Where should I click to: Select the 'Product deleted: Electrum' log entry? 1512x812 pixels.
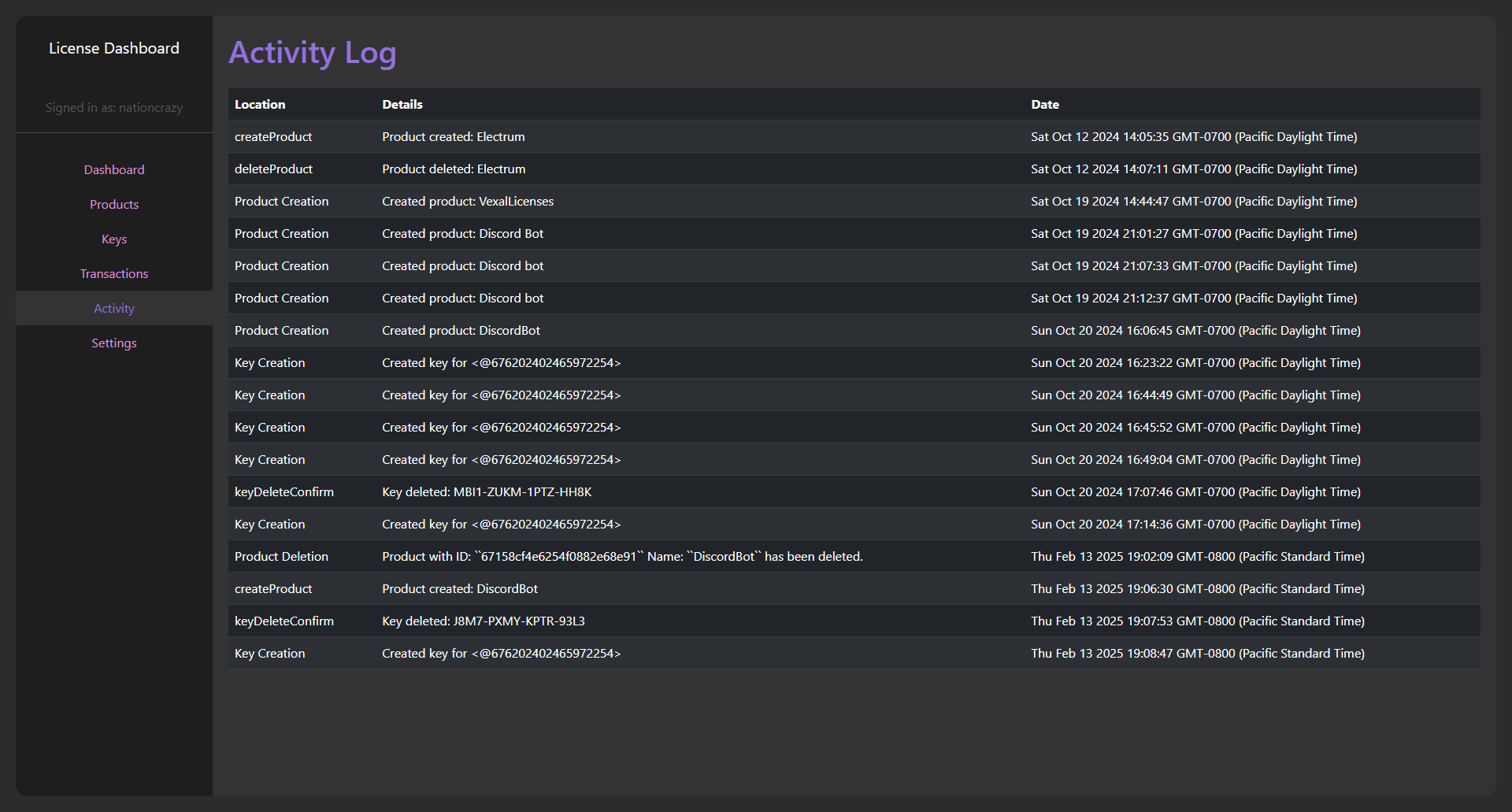pyautogui.click(x=454, y=169)
